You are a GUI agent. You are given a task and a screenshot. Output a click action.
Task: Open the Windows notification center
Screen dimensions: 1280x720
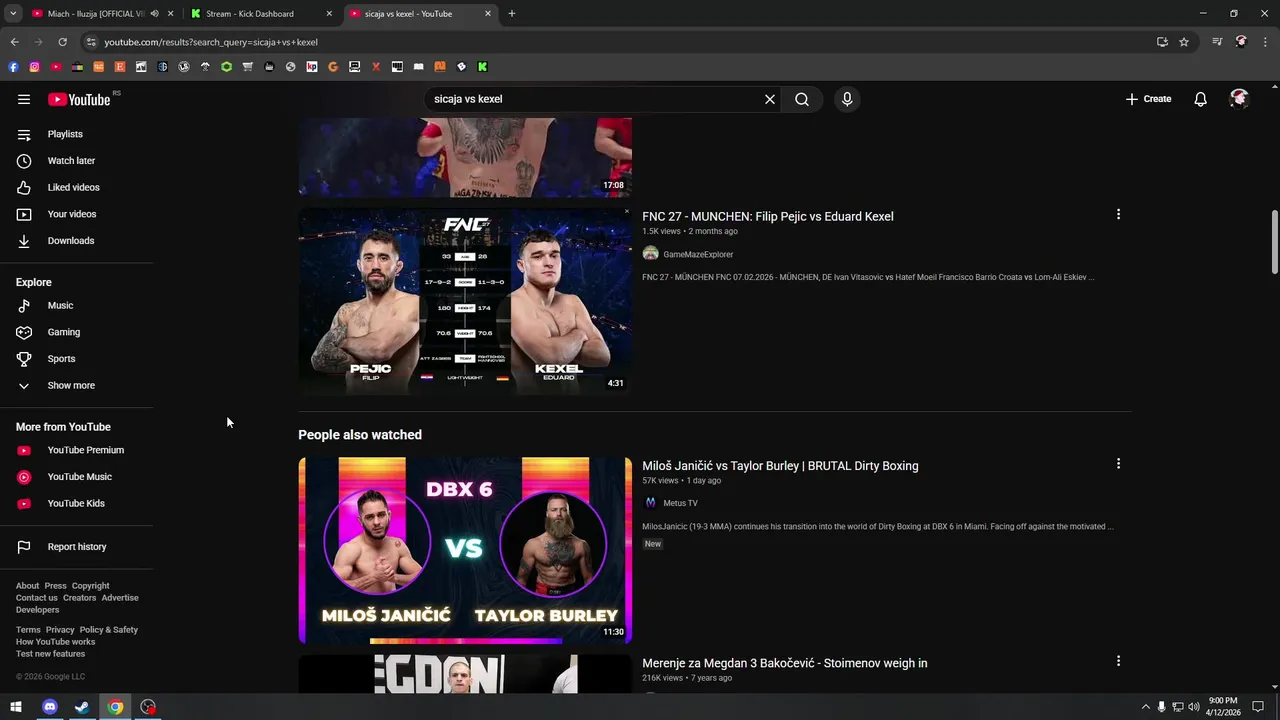(x=1258, y=707)
